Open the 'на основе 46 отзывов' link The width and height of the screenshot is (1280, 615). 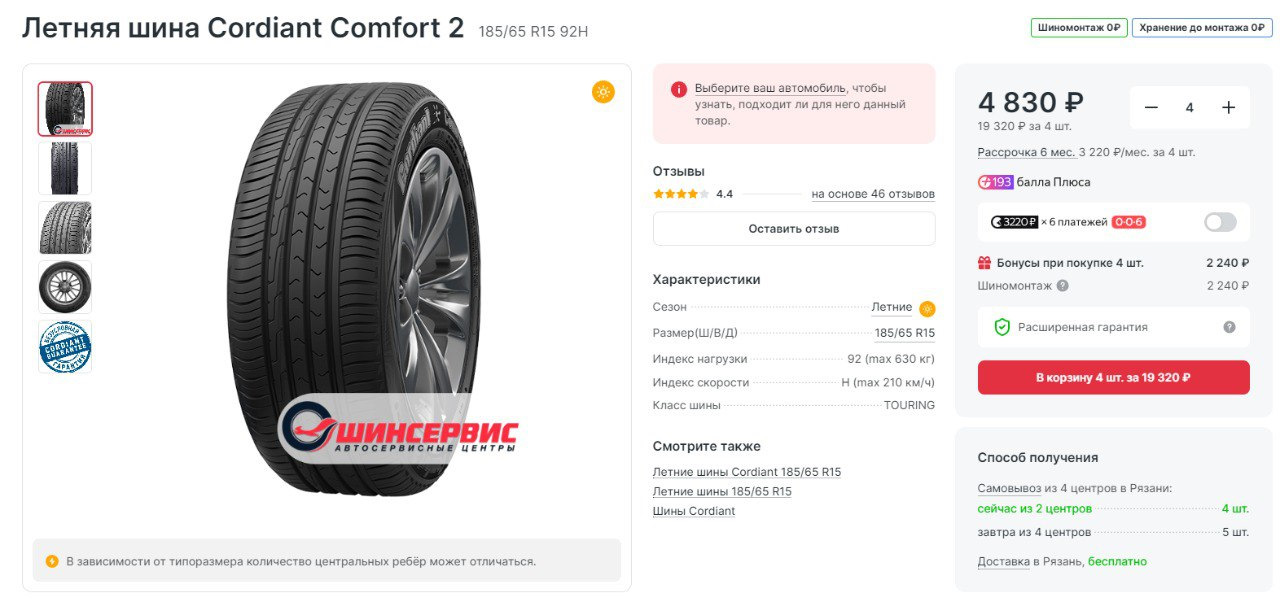click(x=873, y=194)
